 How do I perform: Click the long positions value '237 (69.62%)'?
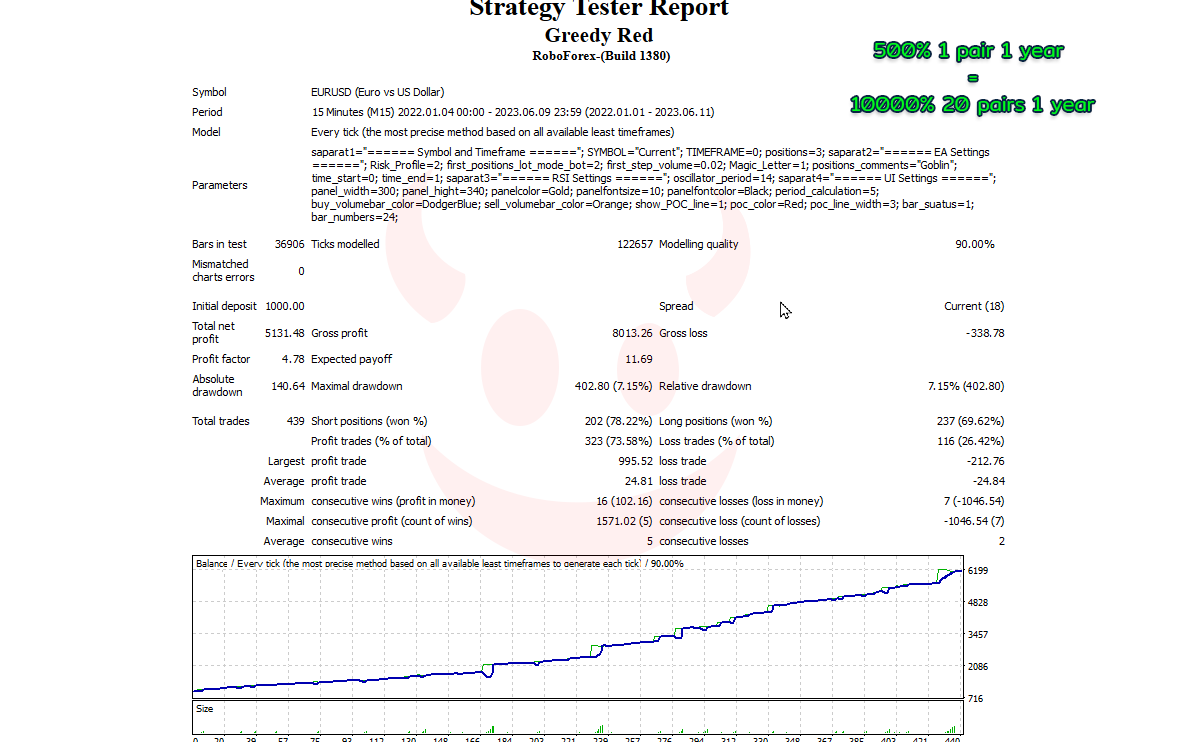[970, 421]
